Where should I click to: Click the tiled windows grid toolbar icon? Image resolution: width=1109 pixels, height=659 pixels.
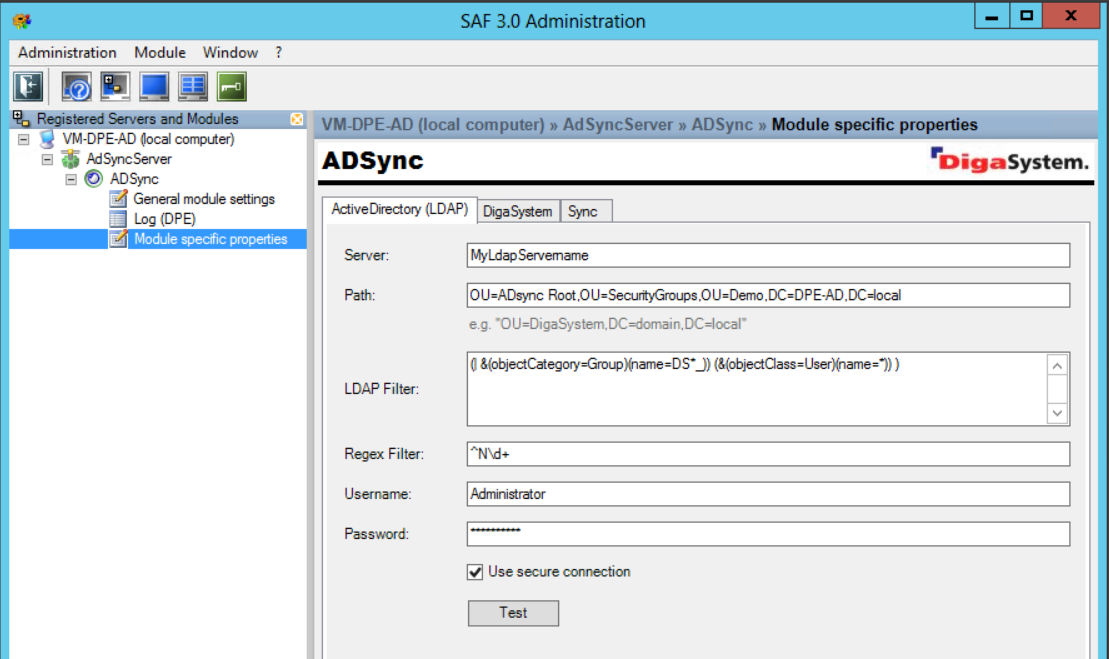click(x=193, y=87)
